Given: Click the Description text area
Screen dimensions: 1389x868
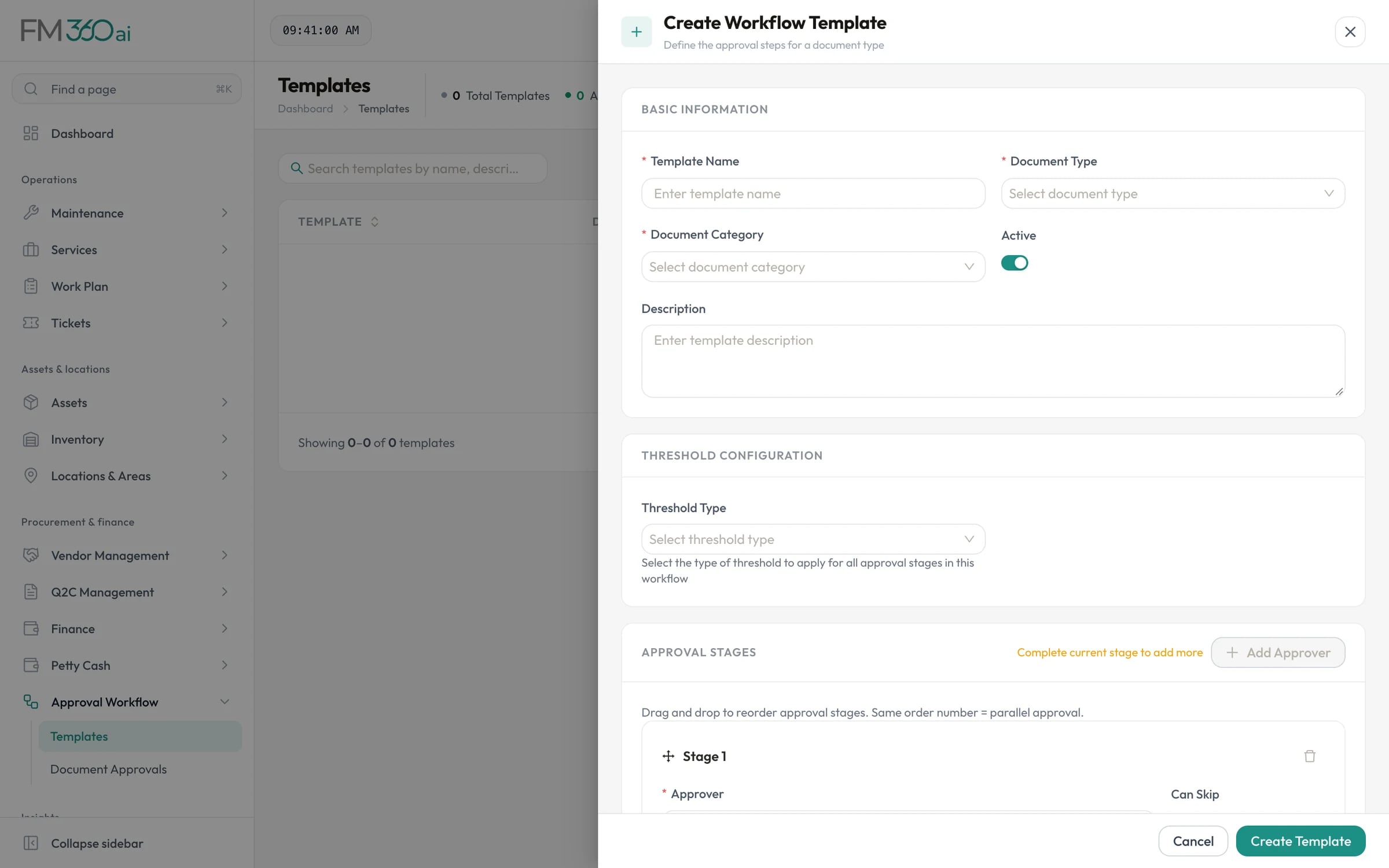Looking at the screenshot, I should [993, 361].
